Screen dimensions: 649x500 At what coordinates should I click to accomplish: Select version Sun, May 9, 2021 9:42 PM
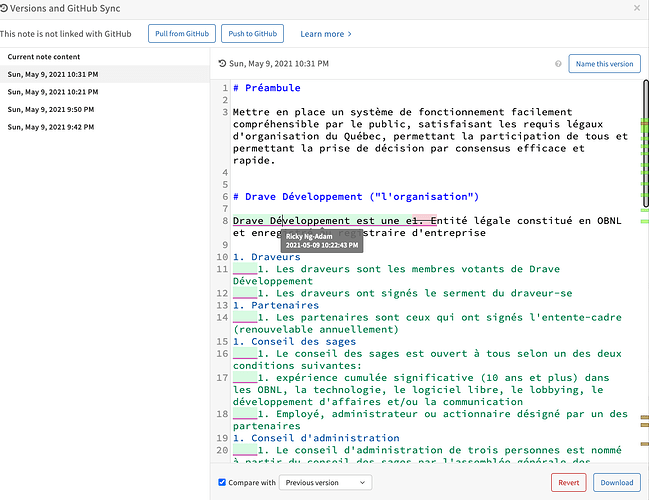click(104, 127)
